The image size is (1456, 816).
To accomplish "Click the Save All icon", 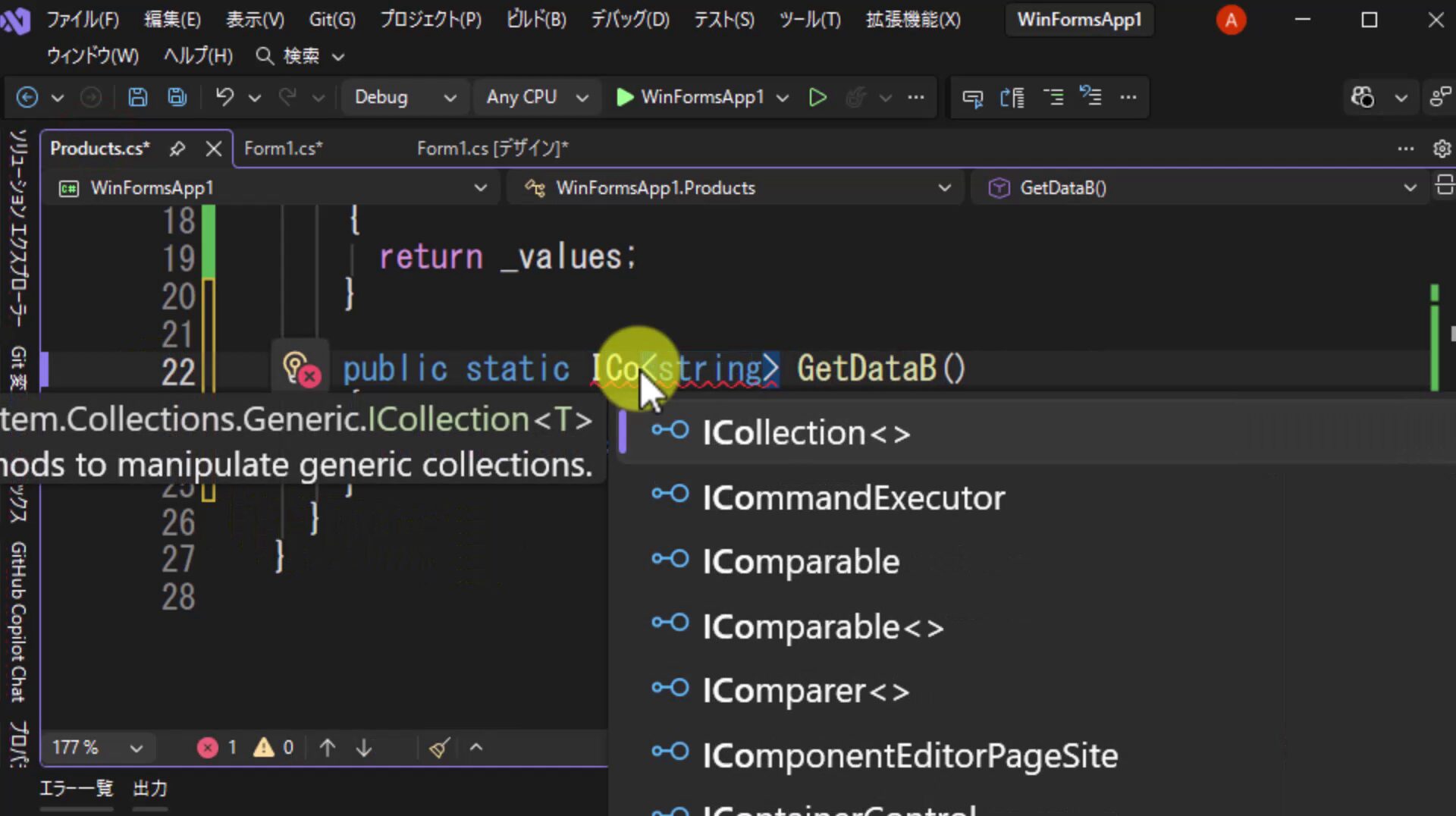I will coord(177,97).
